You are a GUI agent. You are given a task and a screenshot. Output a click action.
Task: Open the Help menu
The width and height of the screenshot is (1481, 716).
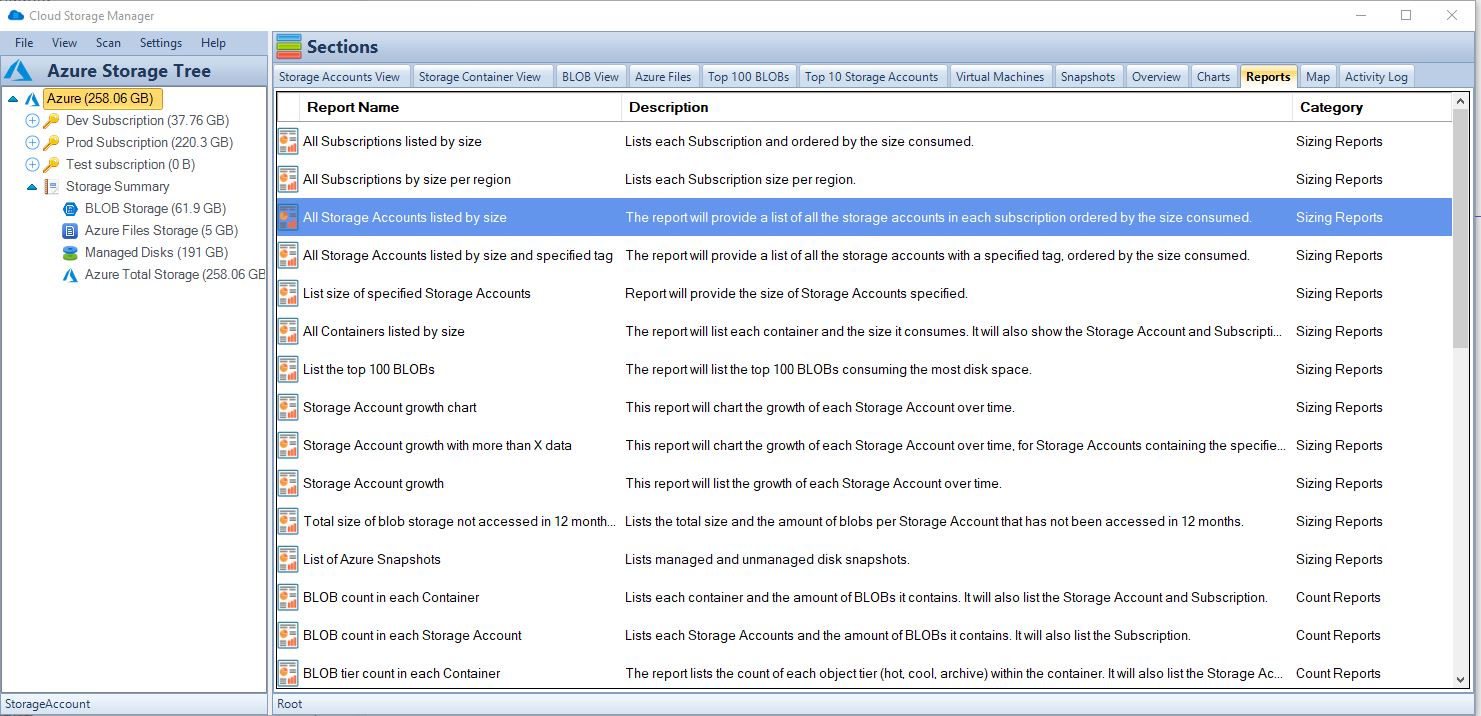pyautogui.click(x=213, y=43)
